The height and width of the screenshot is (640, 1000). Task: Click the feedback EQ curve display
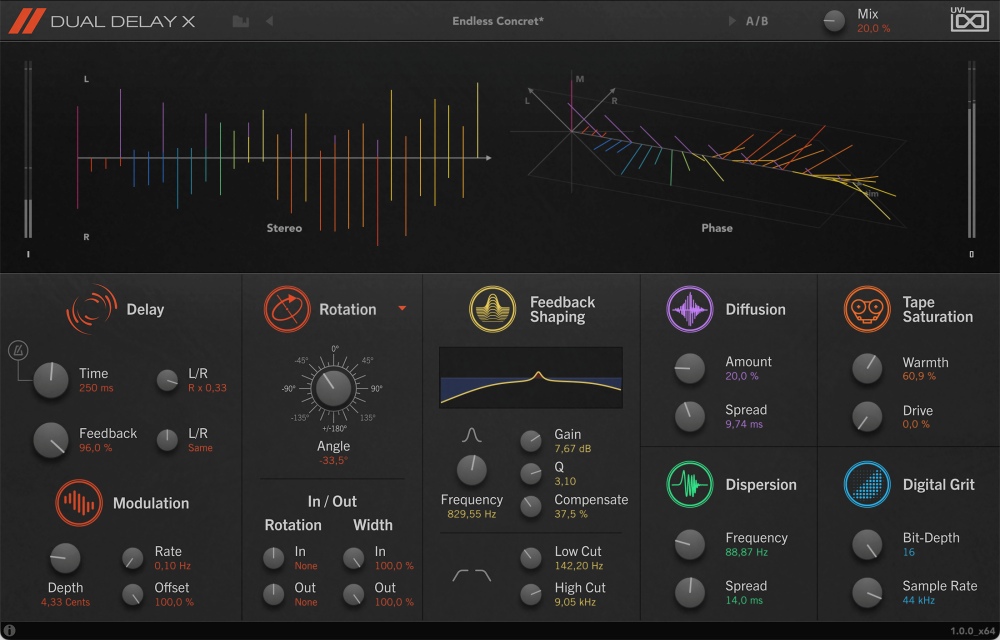531,377
